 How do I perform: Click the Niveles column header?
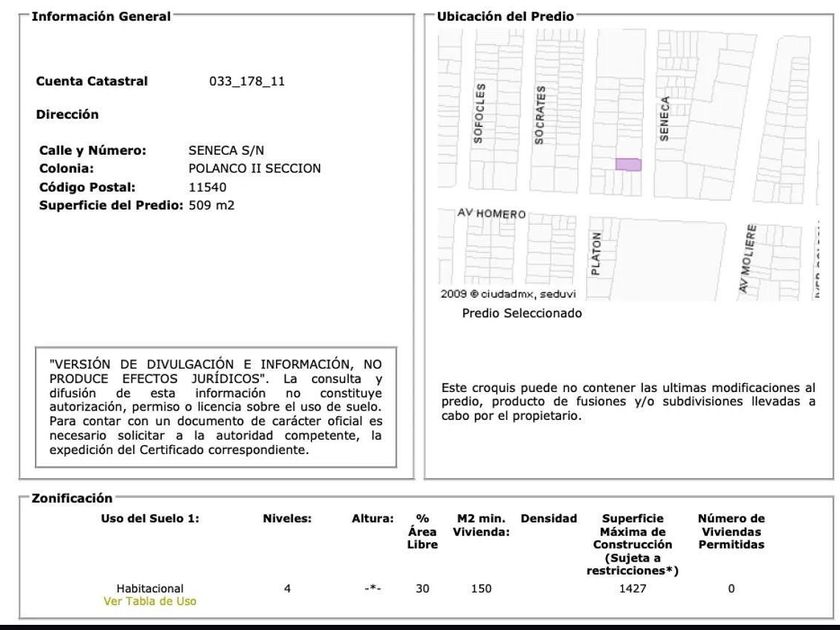pos(287,519)
